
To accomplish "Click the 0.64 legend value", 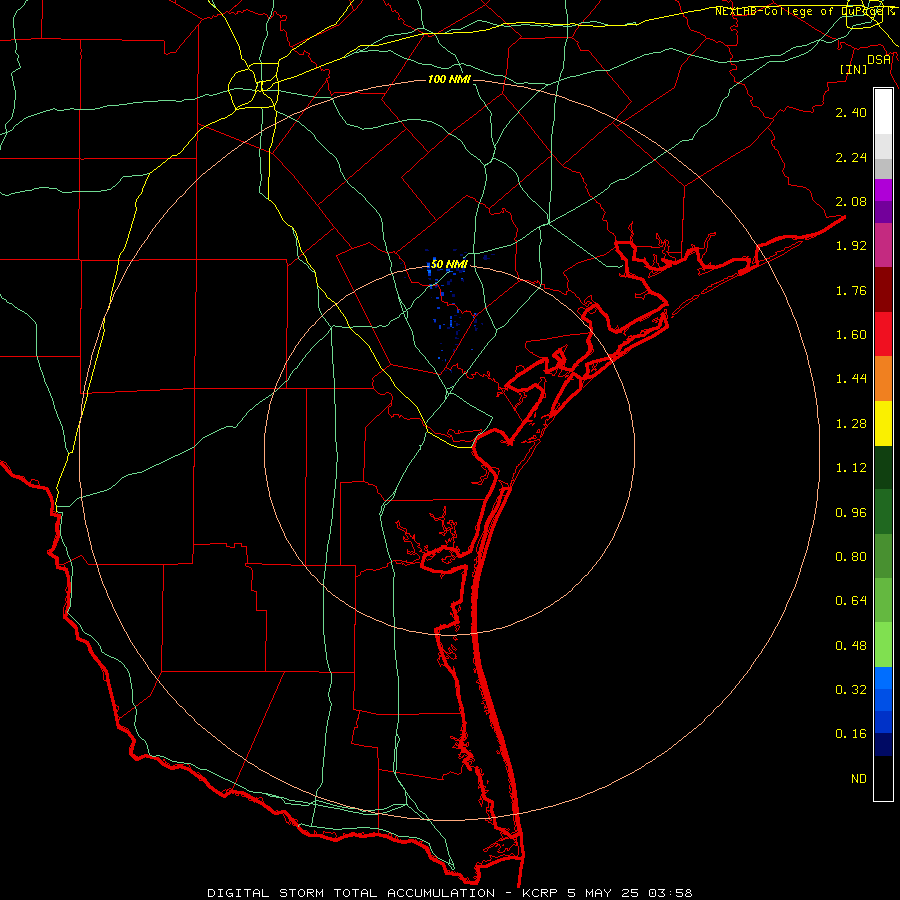I will coord(851,601).
